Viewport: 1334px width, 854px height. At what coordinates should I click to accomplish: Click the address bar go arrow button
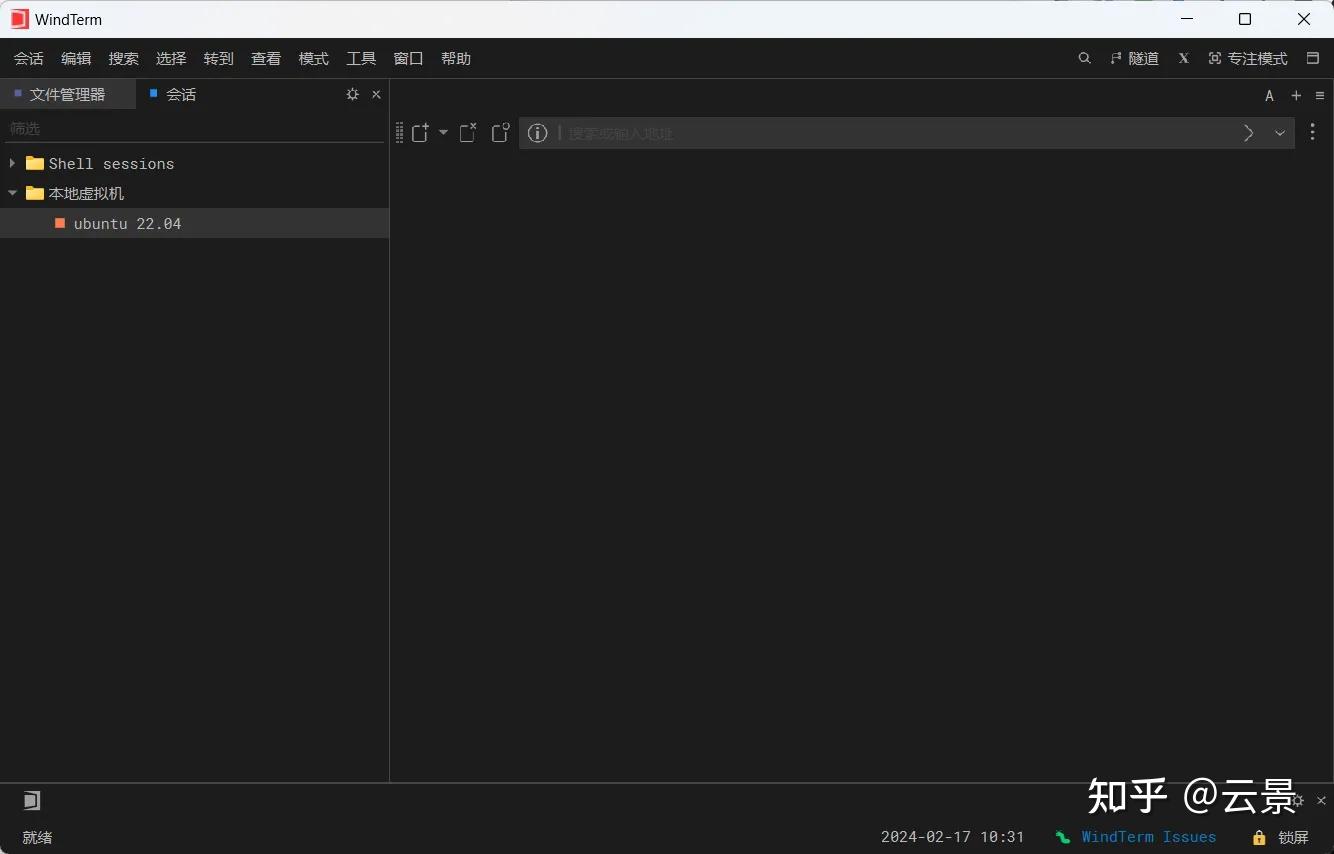click(1247, 133)
